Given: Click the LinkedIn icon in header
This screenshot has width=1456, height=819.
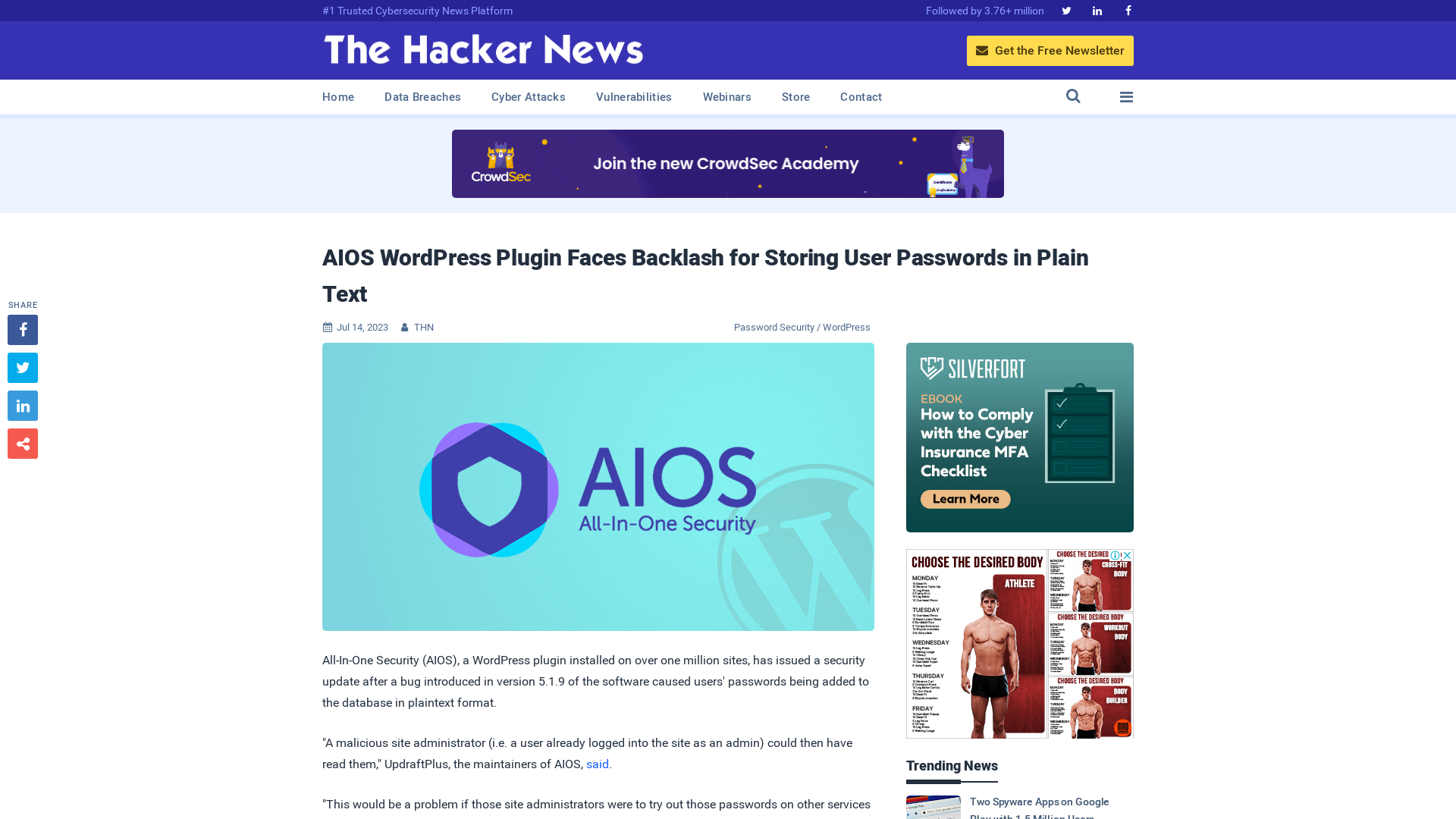Looking at the screenshot, I should [1097, 11].
